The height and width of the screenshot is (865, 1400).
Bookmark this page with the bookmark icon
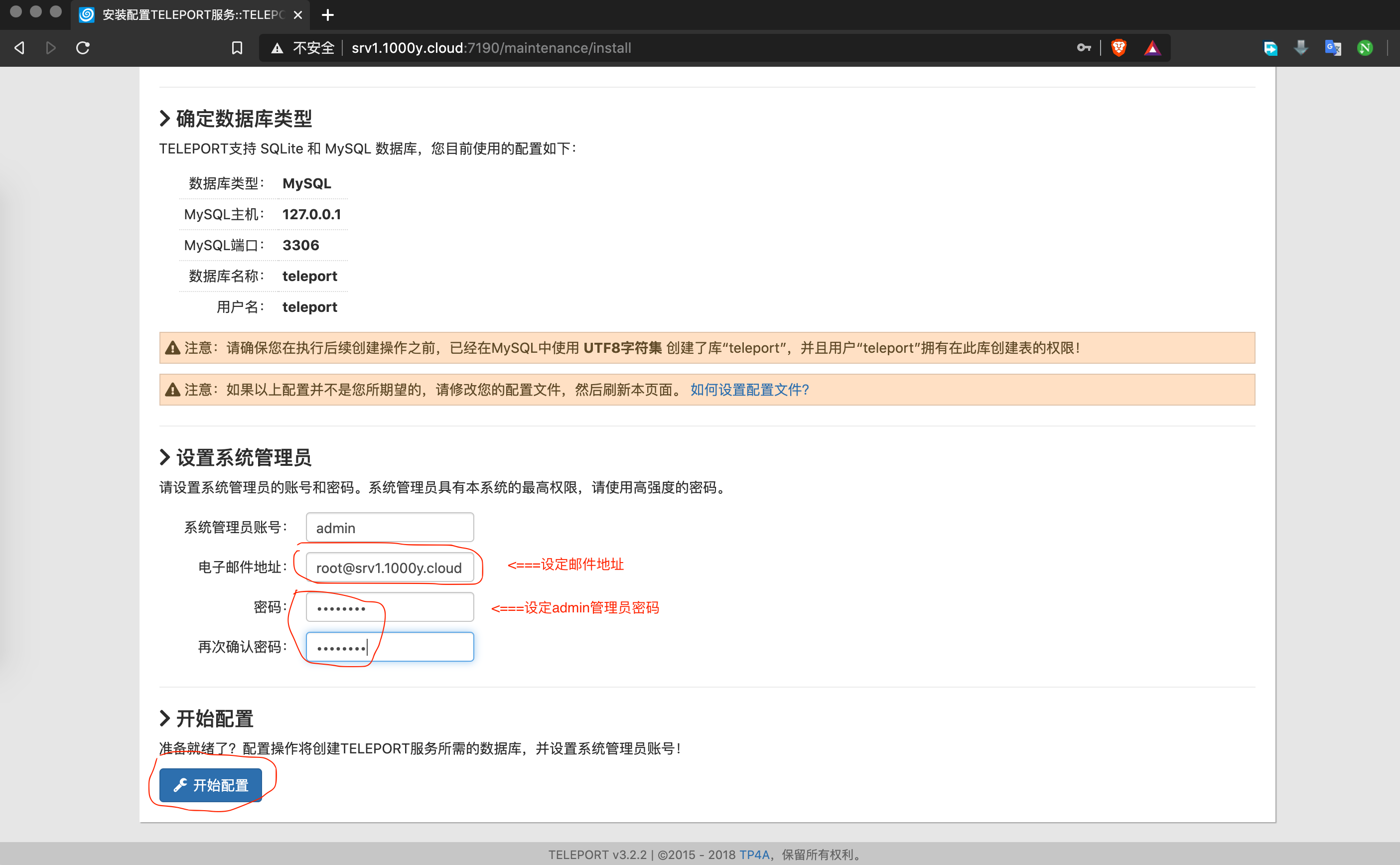coord(237,48)
